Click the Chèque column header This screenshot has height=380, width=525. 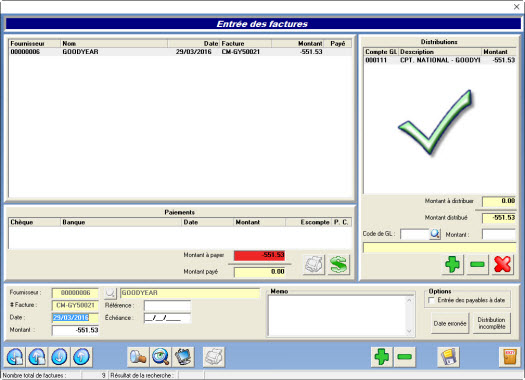[34, 222]
